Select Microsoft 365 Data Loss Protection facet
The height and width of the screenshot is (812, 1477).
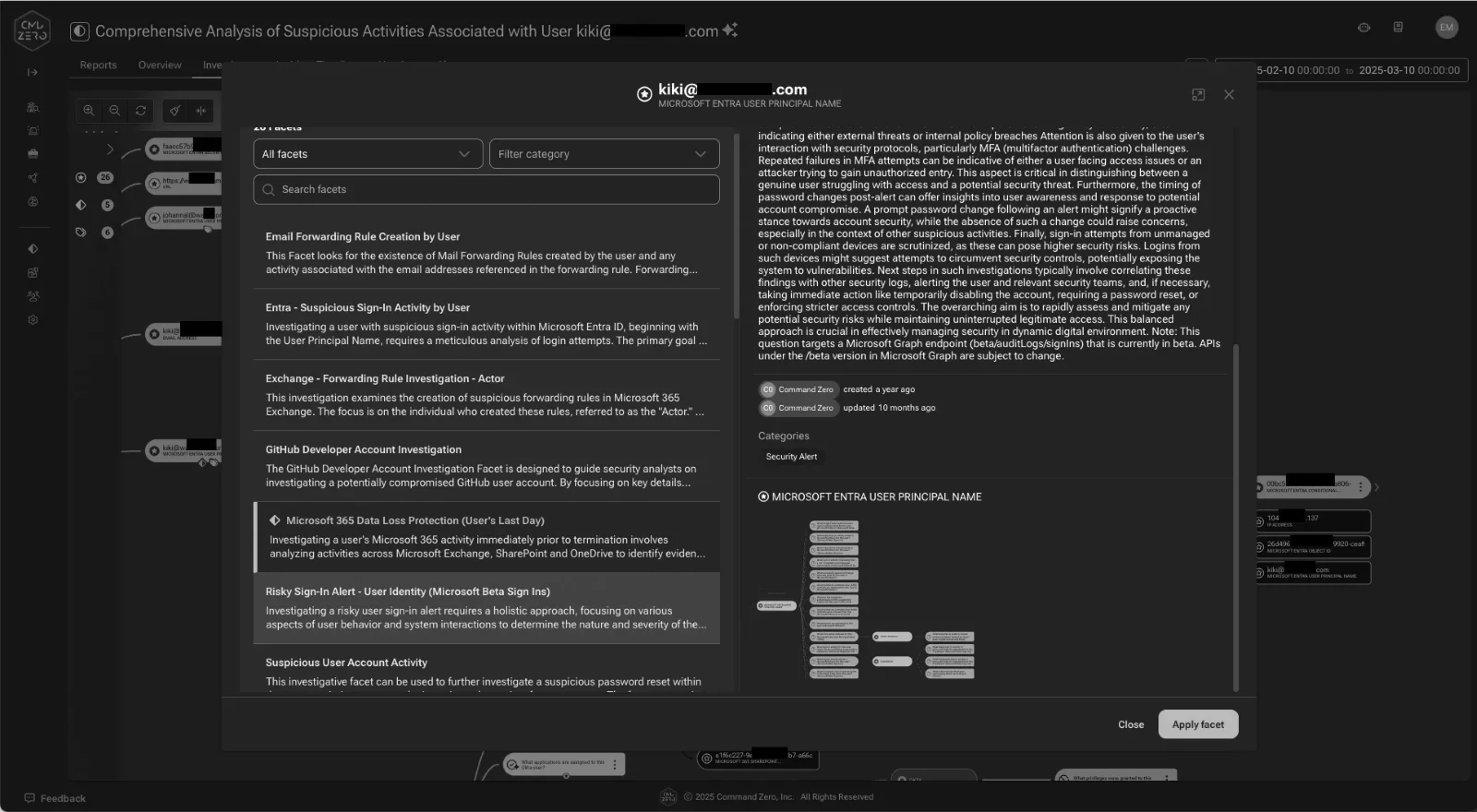click(486, 537)
